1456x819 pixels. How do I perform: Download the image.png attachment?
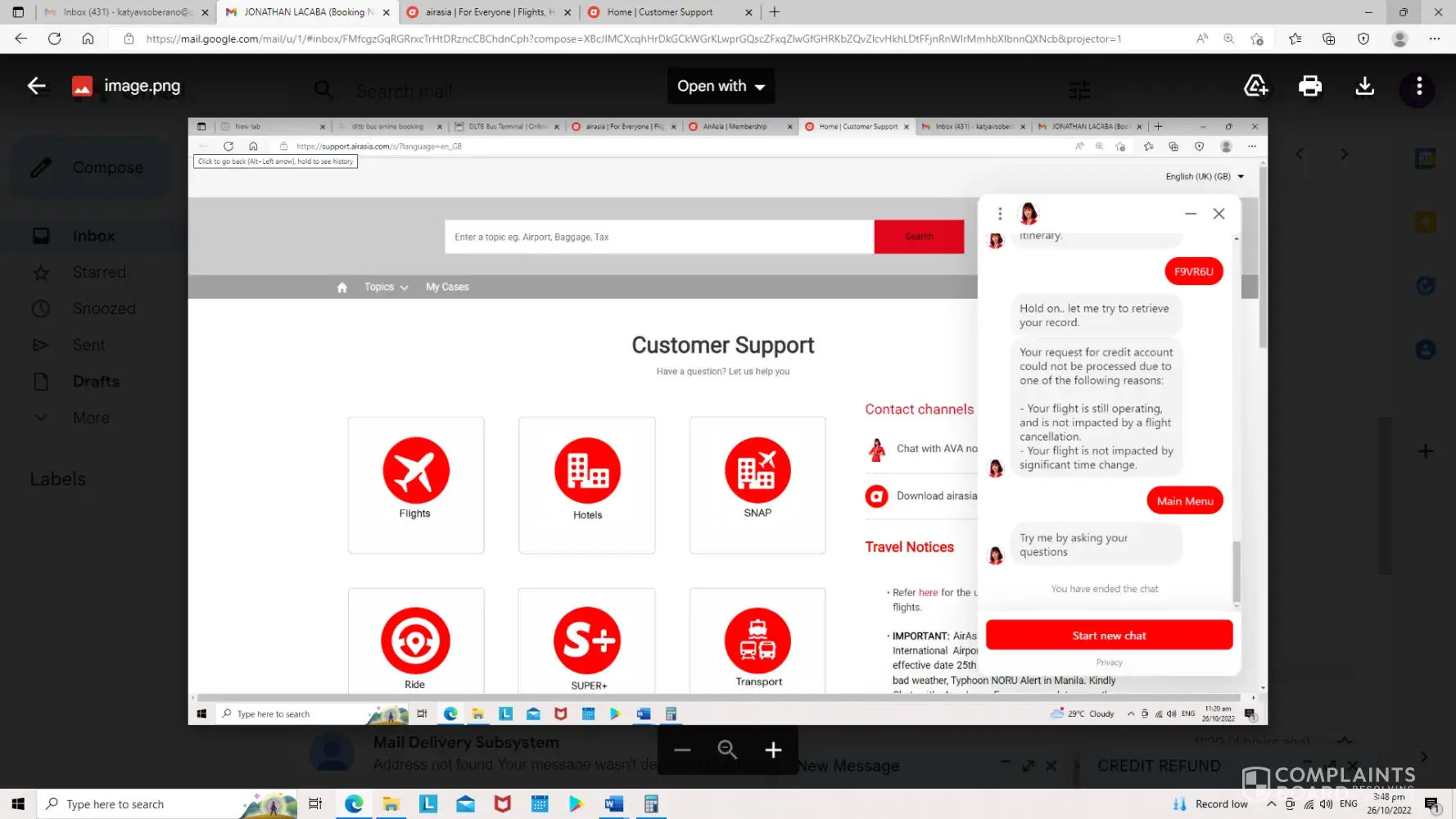click(x=1364, y=86)
